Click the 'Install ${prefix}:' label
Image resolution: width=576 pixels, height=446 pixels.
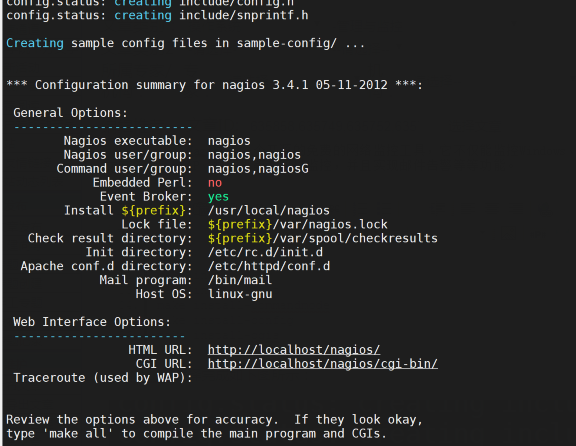(128, 211)
